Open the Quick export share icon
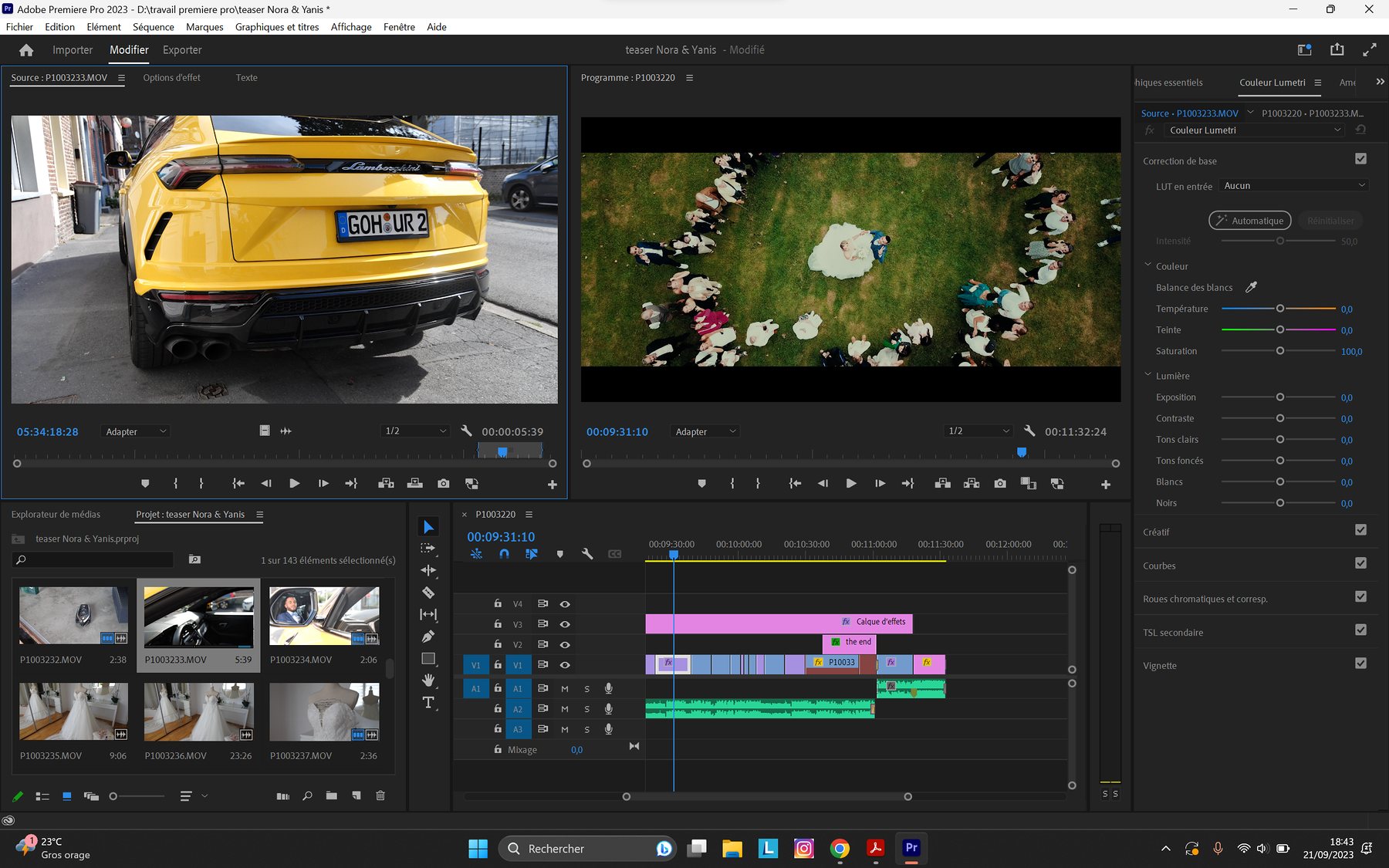Image resolution: width=1389 pixels, height=868 pixels. point(1337,49)
